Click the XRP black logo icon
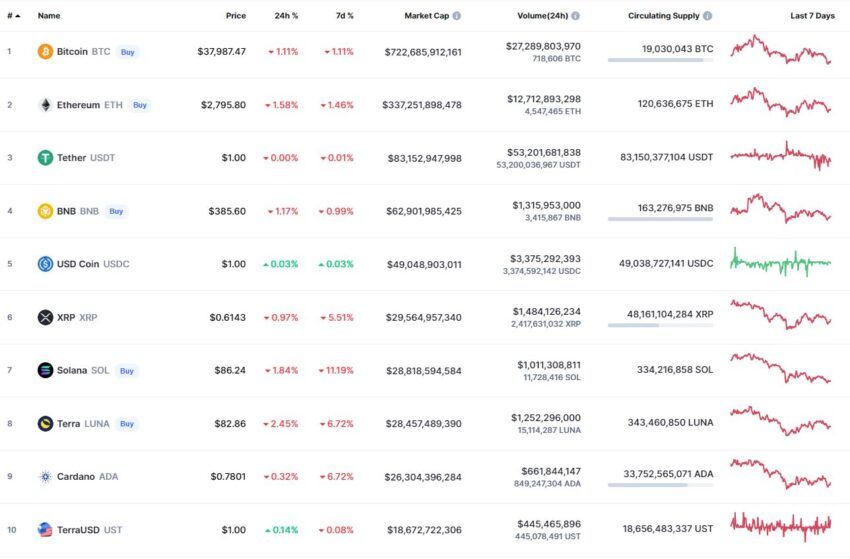Screen dimensions: 850x559 pyautogui.click(x=45, y=317)
